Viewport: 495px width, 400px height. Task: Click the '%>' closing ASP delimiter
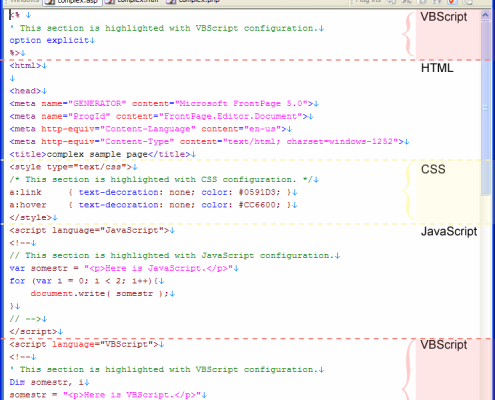pyautogui.click(x=14, y=53)
